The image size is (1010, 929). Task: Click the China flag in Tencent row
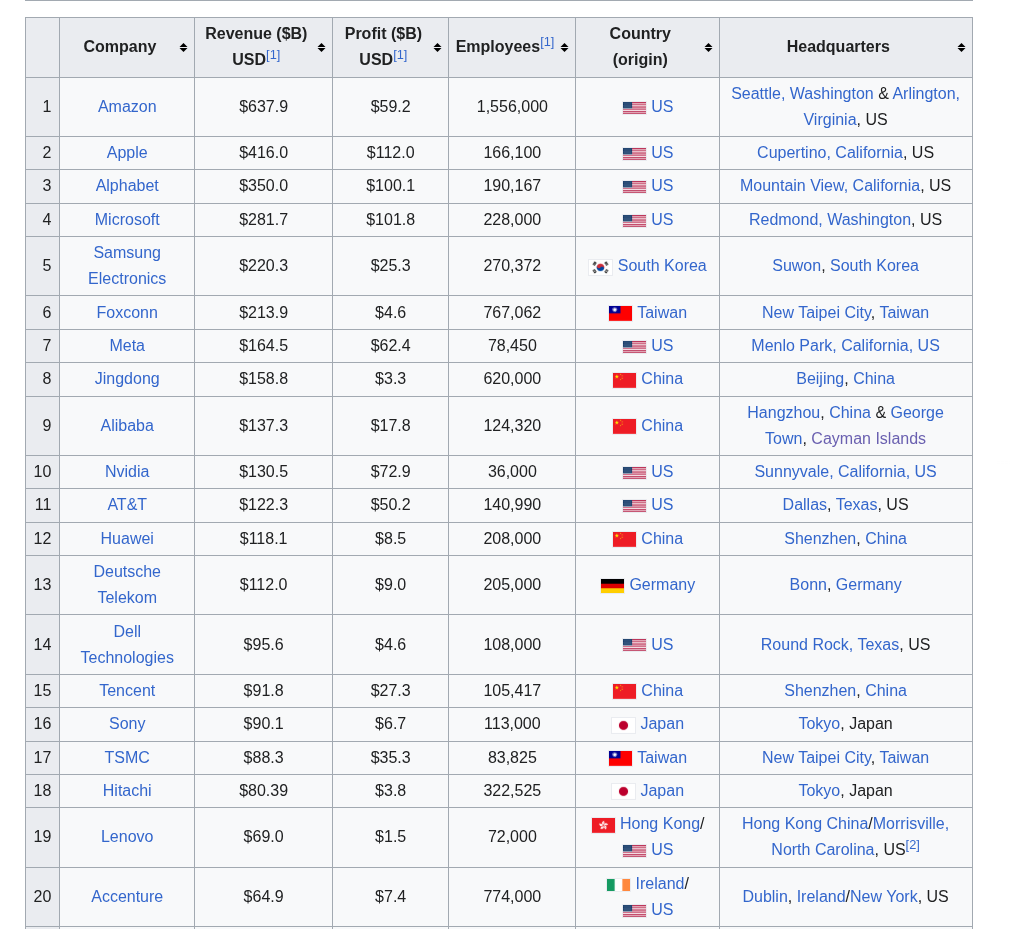[x=624, y=692]
